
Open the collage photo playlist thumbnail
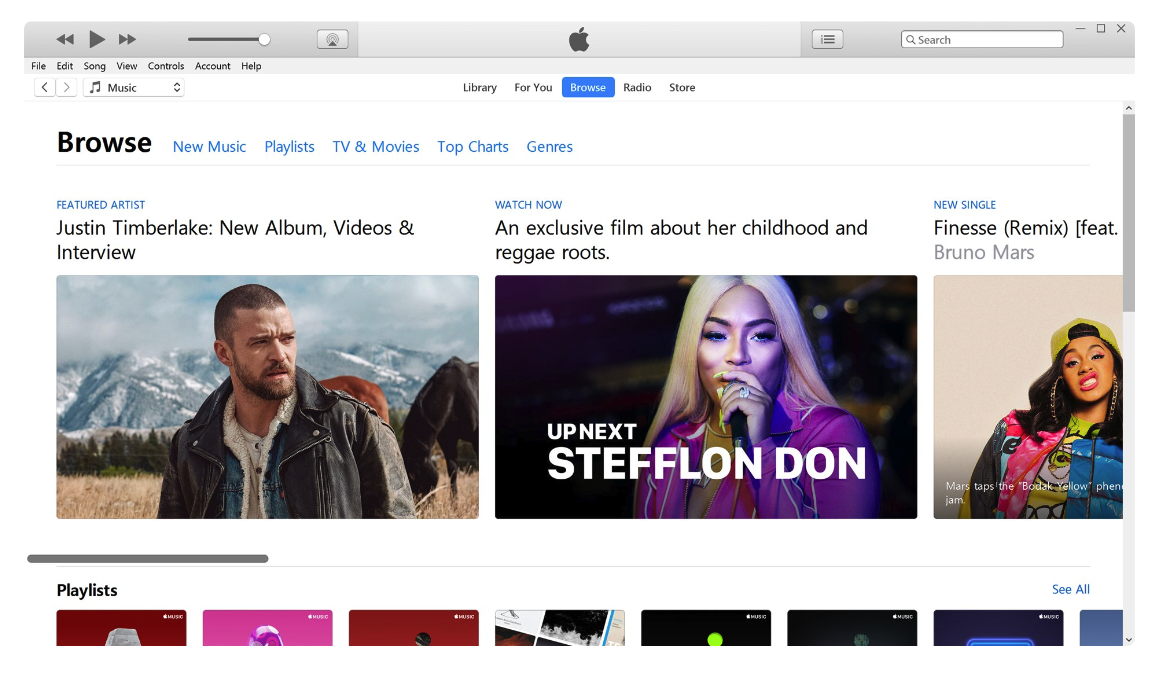tap(560, 628)
